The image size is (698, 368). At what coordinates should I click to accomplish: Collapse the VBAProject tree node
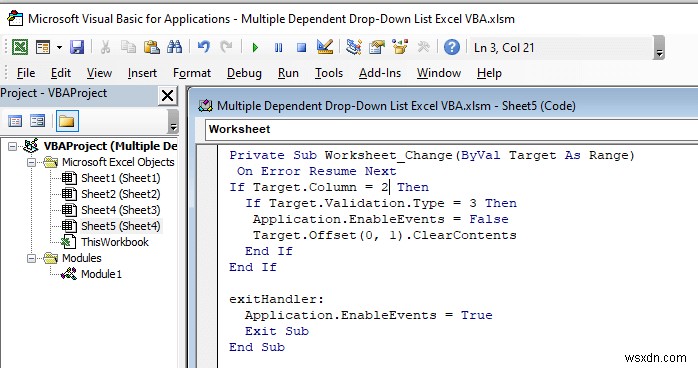point(12,146)
